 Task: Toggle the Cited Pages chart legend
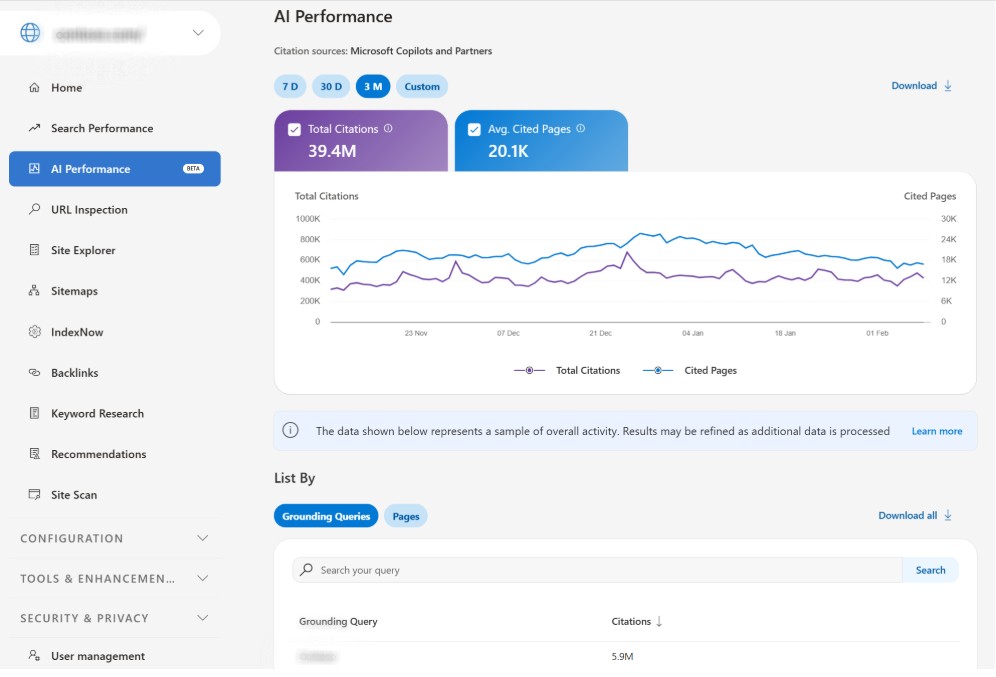coord(708,369)
